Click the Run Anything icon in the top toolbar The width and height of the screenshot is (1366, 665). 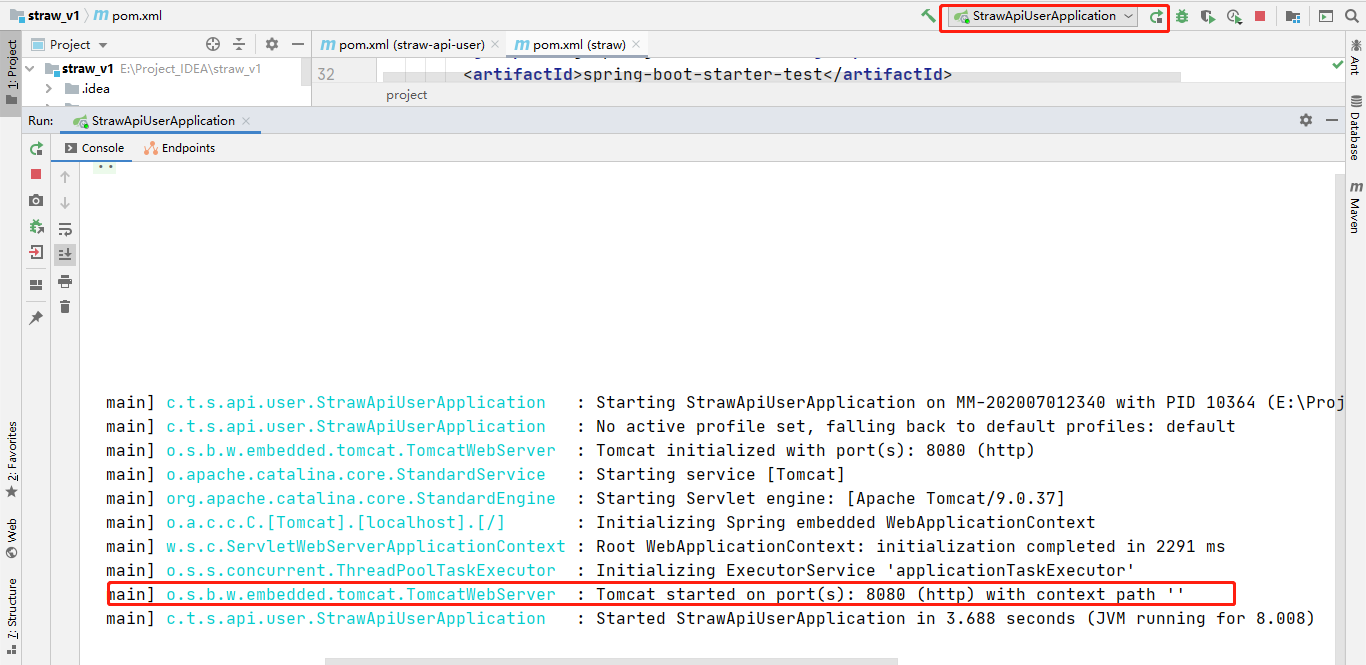[1326, 16]
